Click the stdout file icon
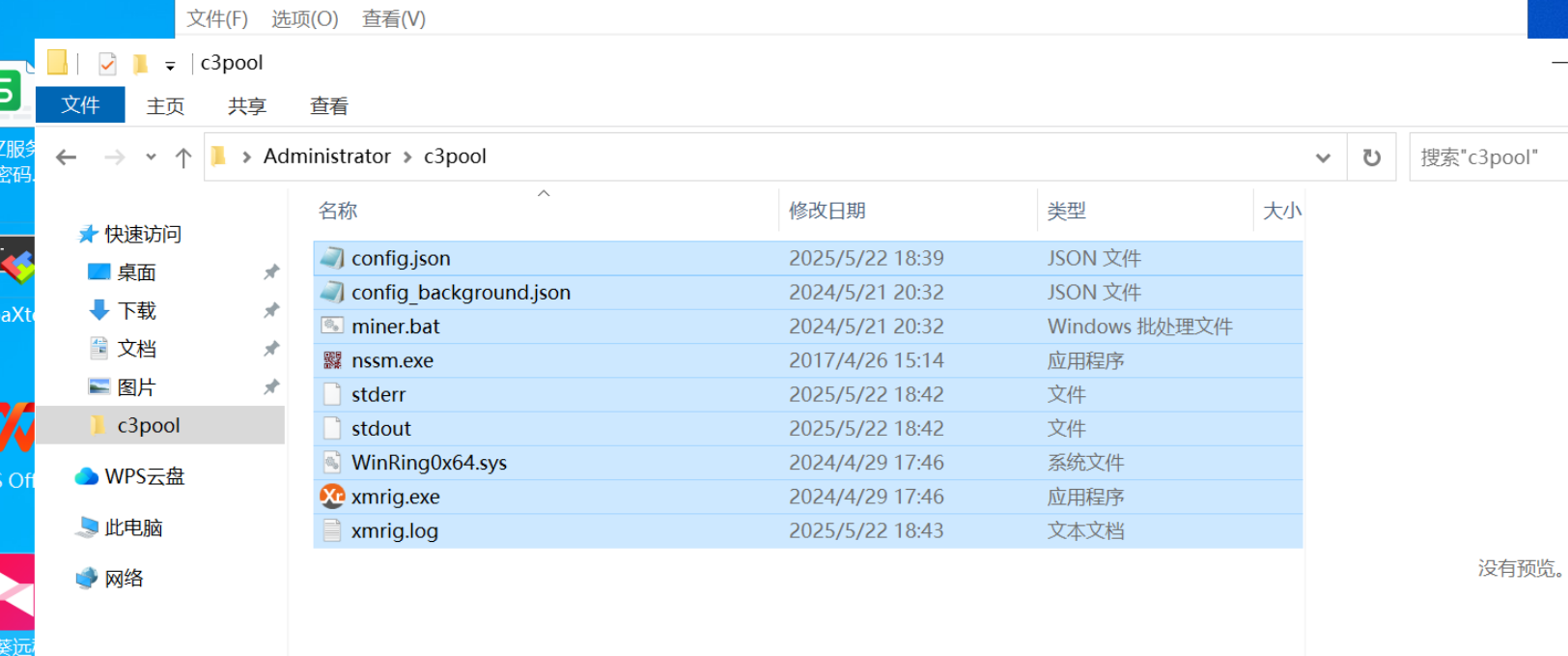This screenshot has width=1568, height=656. tap(332, 428)
